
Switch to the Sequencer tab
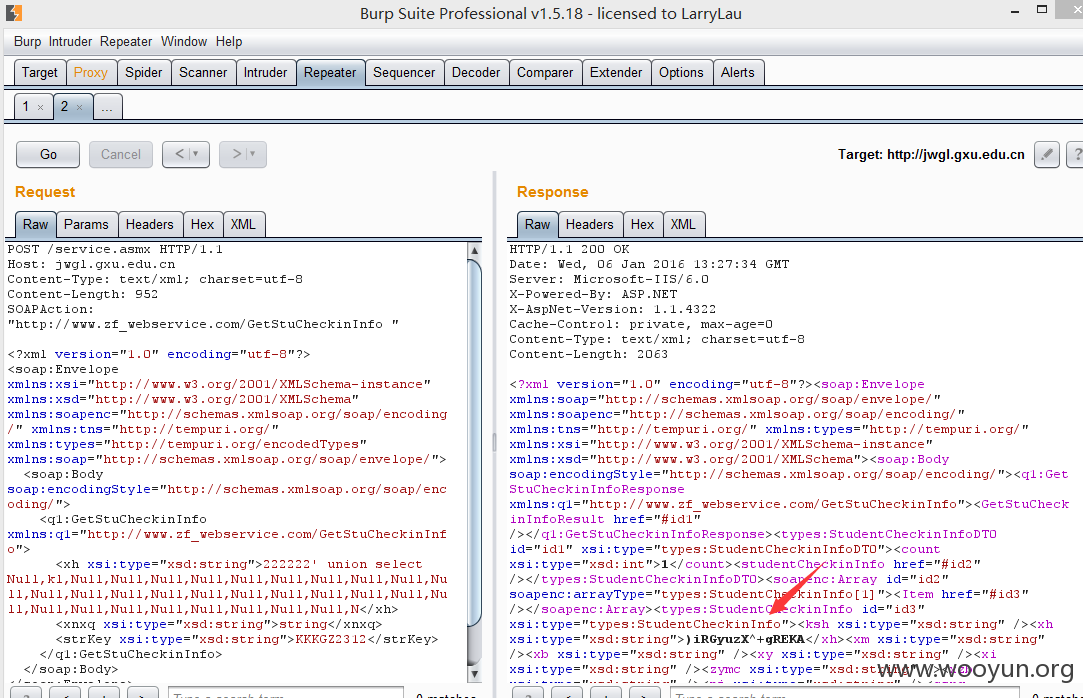click(x=404, y=72)
